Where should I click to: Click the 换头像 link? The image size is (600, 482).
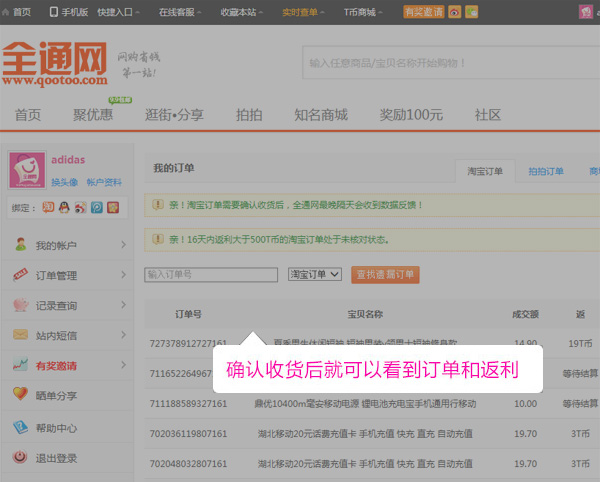coord(65,182)
